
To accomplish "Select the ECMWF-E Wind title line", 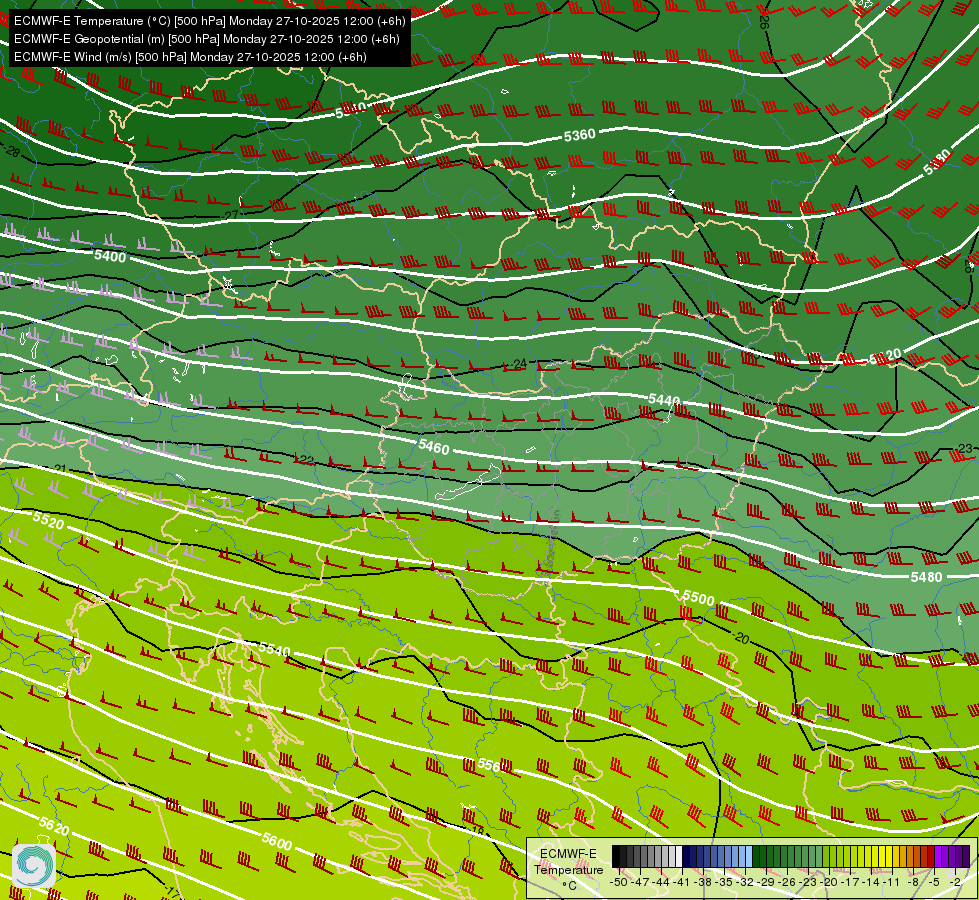I will click(190, 57).
